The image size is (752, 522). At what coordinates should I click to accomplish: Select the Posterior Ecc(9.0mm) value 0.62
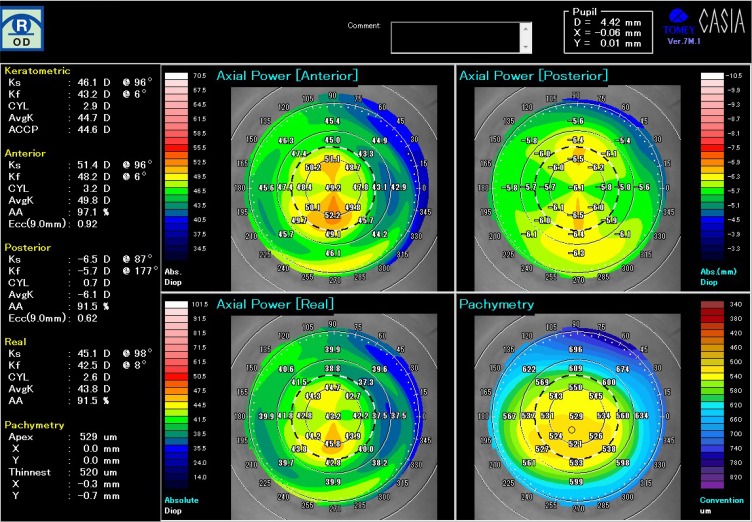[87, 318]
